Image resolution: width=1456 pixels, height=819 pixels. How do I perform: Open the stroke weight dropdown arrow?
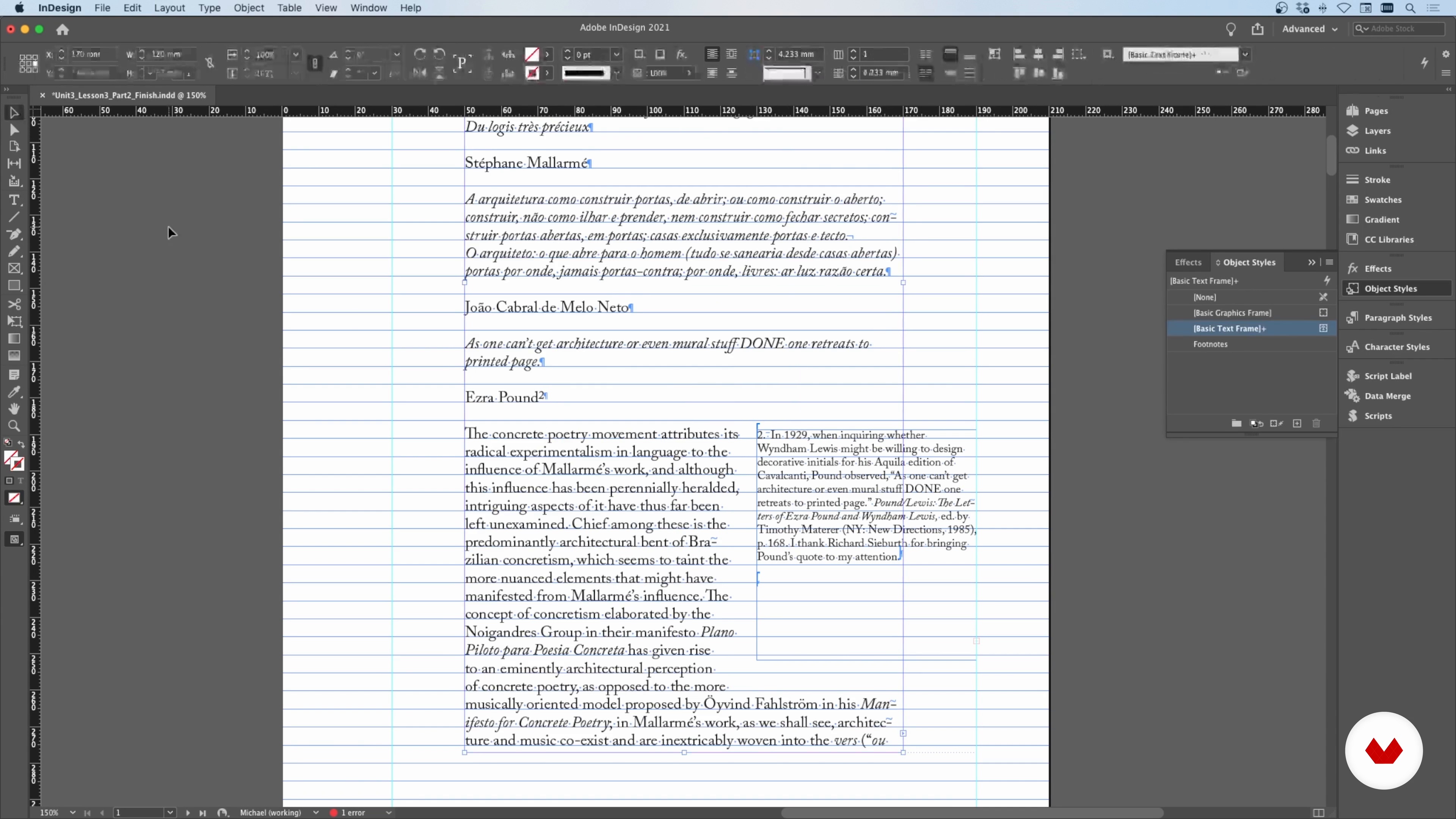[x=617, y=54]
